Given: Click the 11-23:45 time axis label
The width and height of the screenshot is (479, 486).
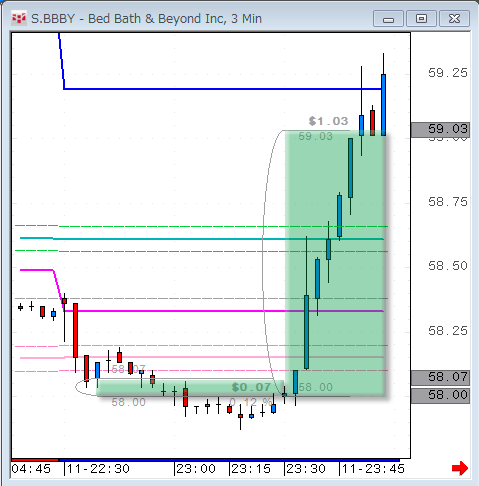Looking at the screenshot, I should tap(373, 469).
